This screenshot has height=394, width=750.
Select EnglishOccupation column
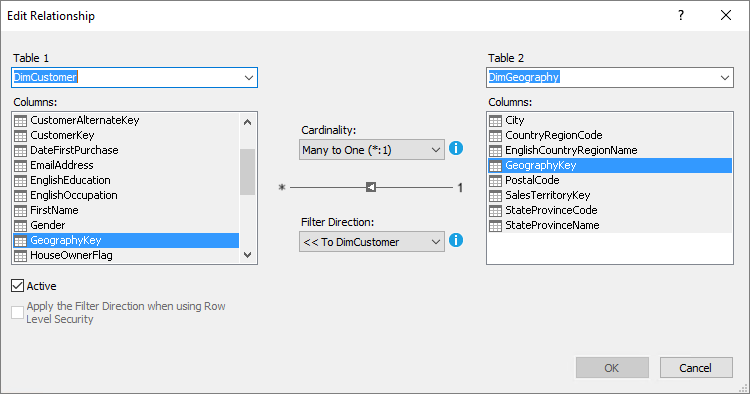pos(126,195)
